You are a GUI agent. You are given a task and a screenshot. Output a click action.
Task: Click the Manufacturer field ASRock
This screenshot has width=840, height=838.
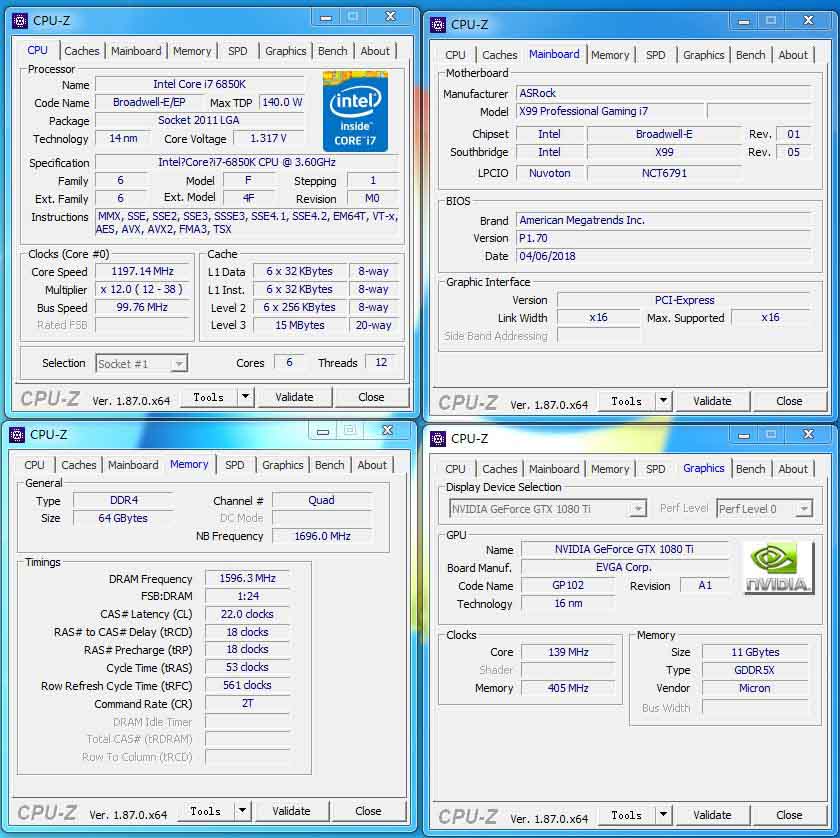point(663,93)
